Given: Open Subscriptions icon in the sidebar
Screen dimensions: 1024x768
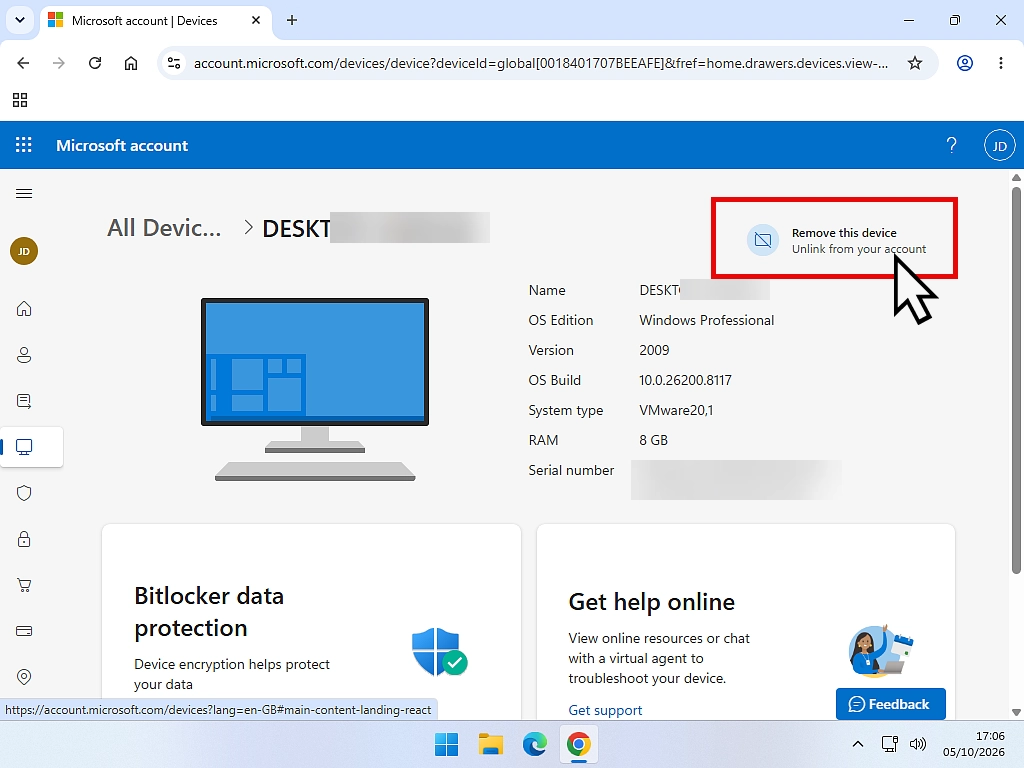Looking at the screenshot, I should tap(24, 401).
